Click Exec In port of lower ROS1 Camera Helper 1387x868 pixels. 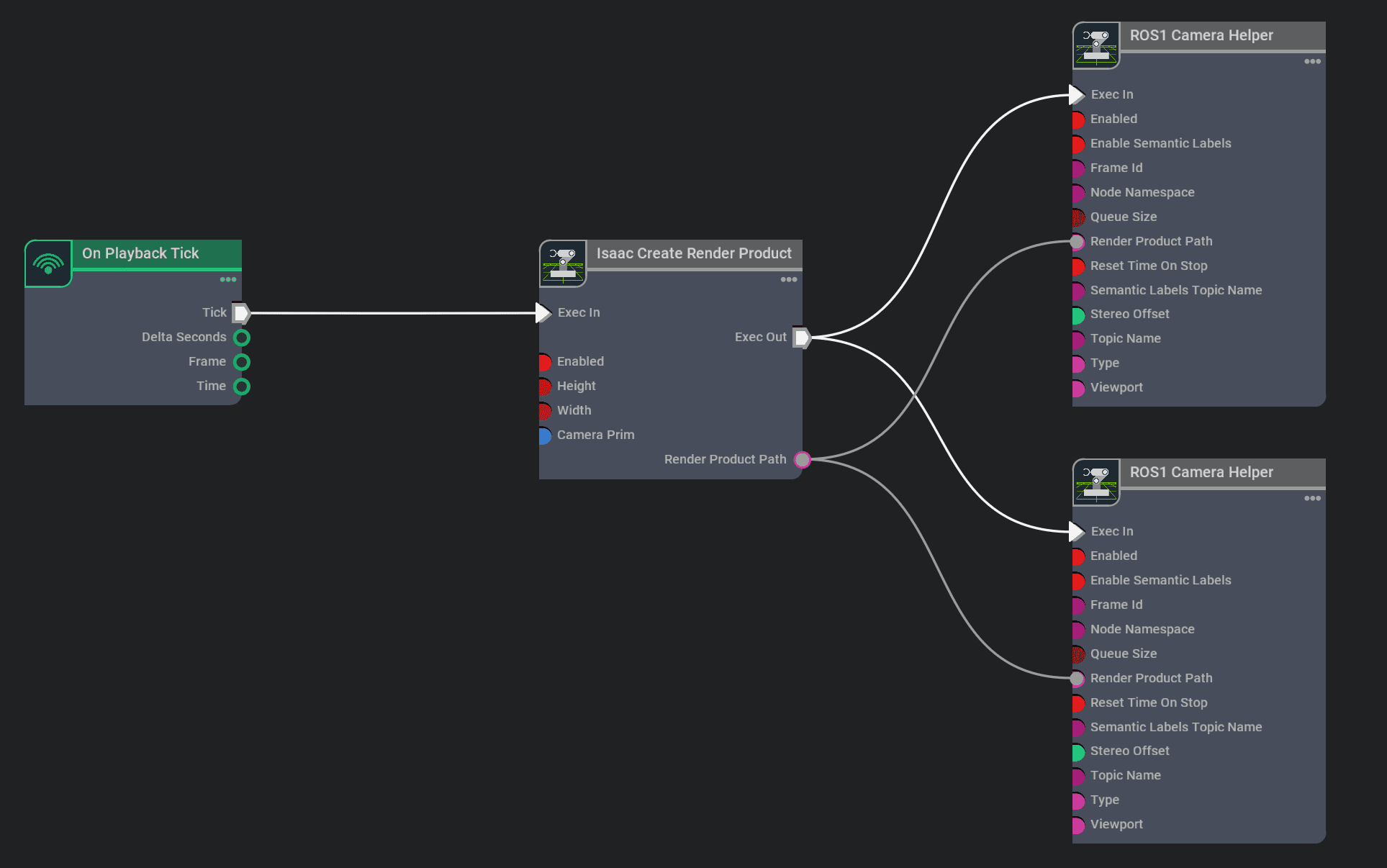pyautogui.click(x=1077, y=531)
